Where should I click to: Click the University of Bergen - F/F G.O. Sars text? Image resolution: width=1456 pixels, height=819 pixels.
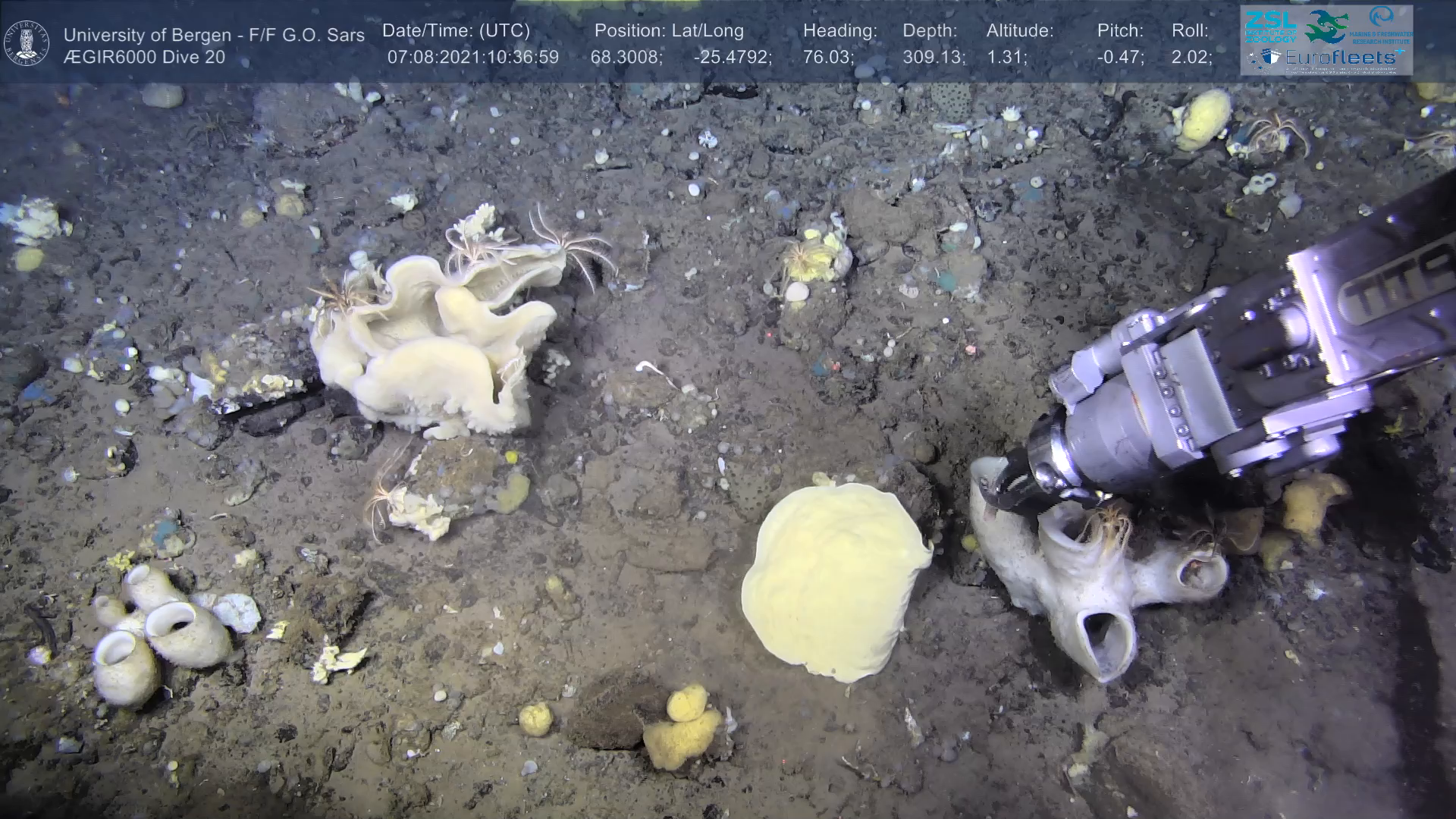214,35
